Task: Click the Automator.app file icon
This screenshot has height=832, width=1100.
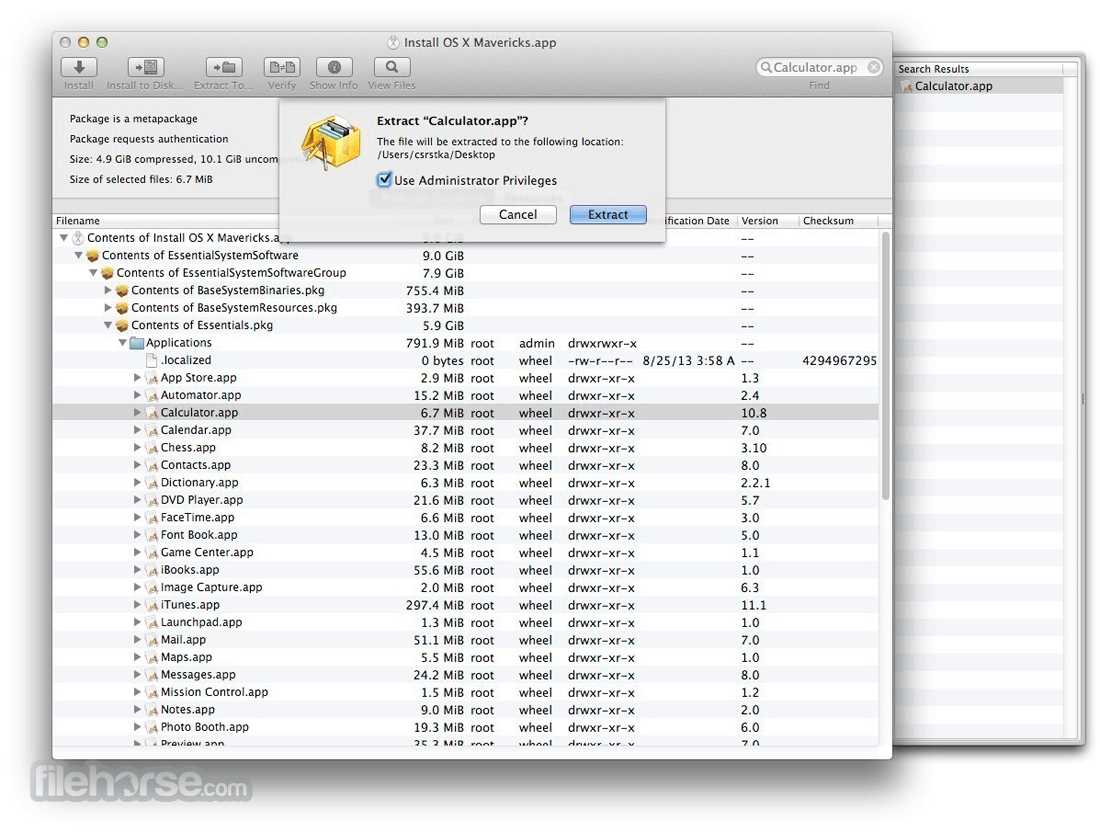Action: click(151, 396)
